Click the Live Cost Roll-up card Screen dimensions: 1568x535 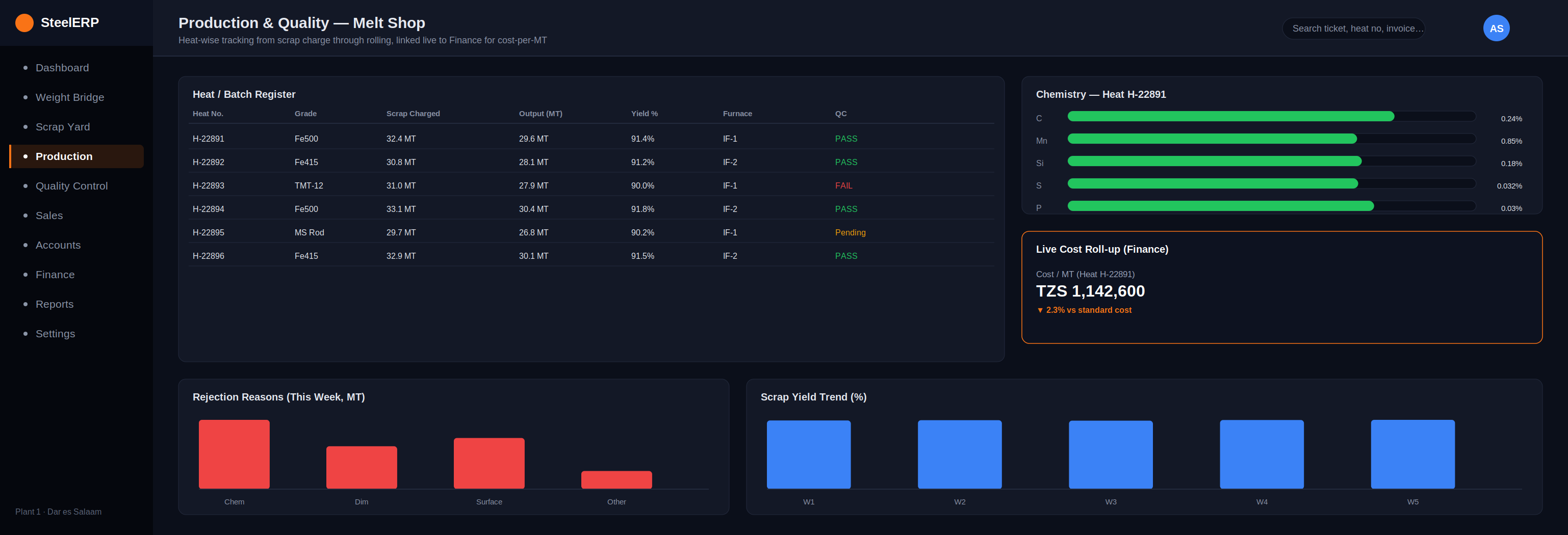pyautogui.click(x=1281, y=287)
